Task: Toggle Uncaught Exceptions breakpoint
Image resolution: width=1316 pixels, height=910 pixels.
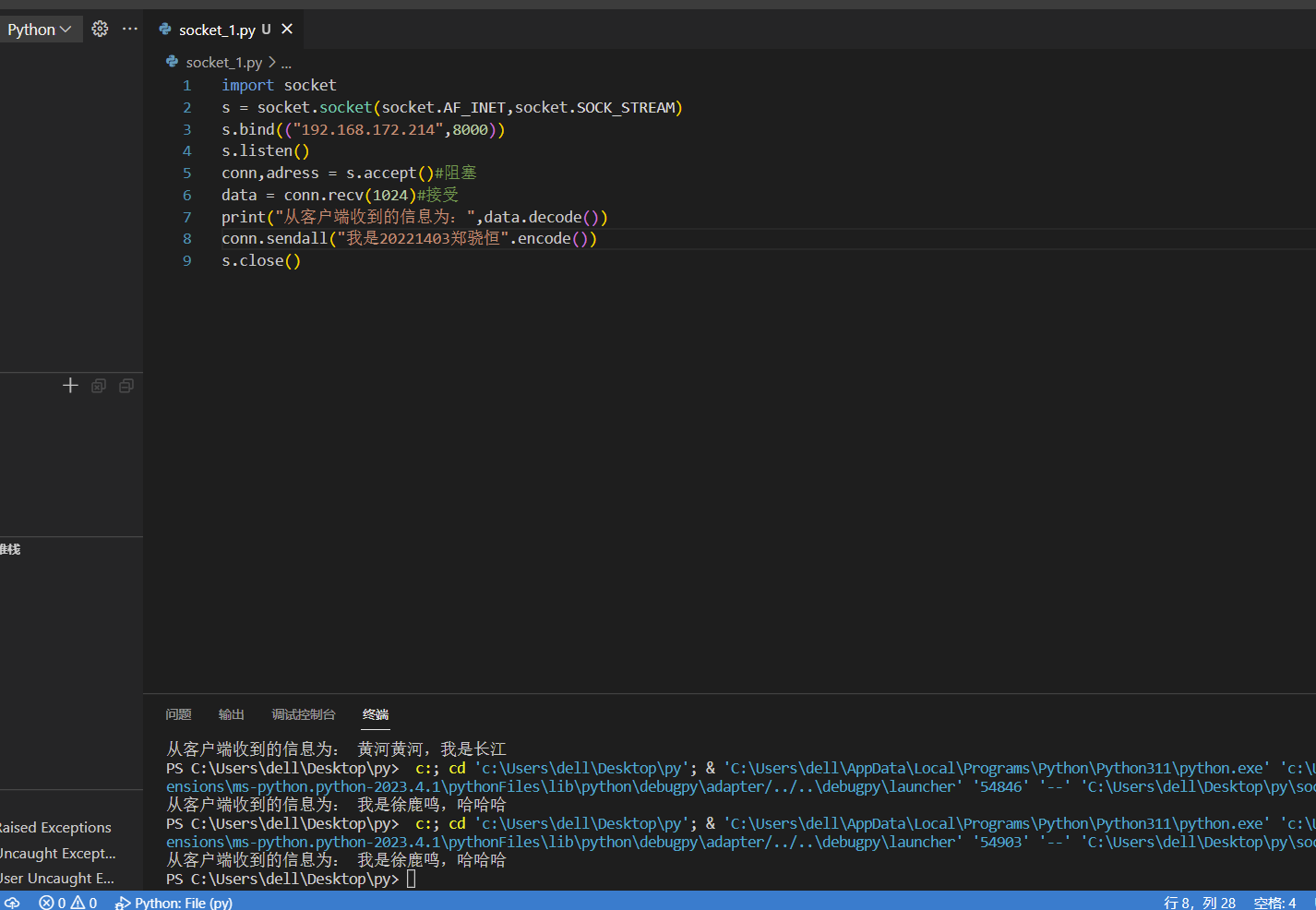Action: (x=57, y=853)
